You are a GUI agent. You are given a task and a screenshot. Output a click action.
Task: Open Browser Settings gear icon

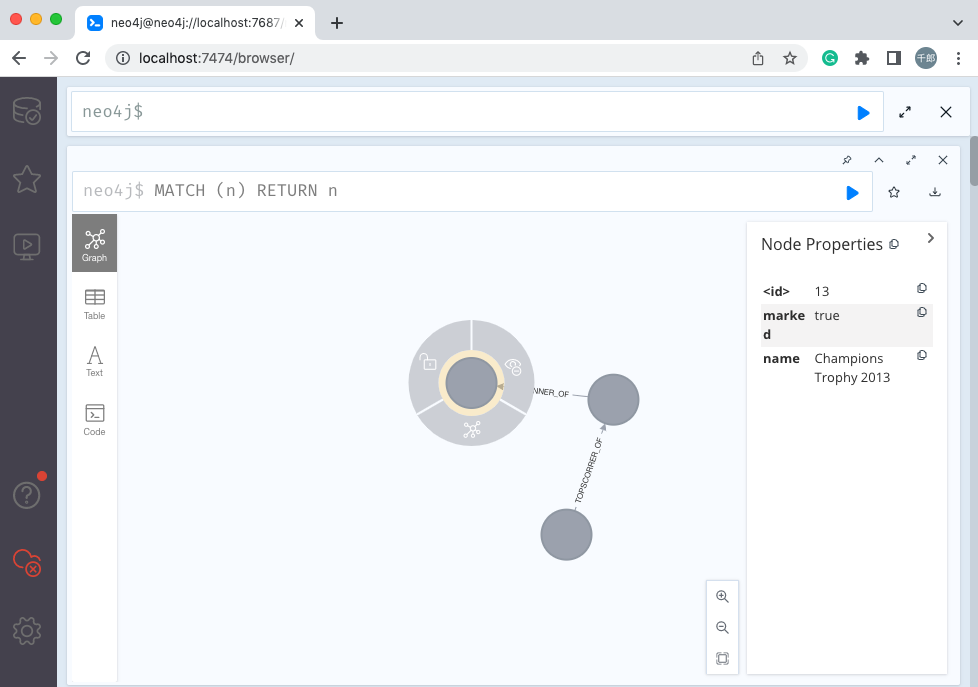click(x=27, y=631)
